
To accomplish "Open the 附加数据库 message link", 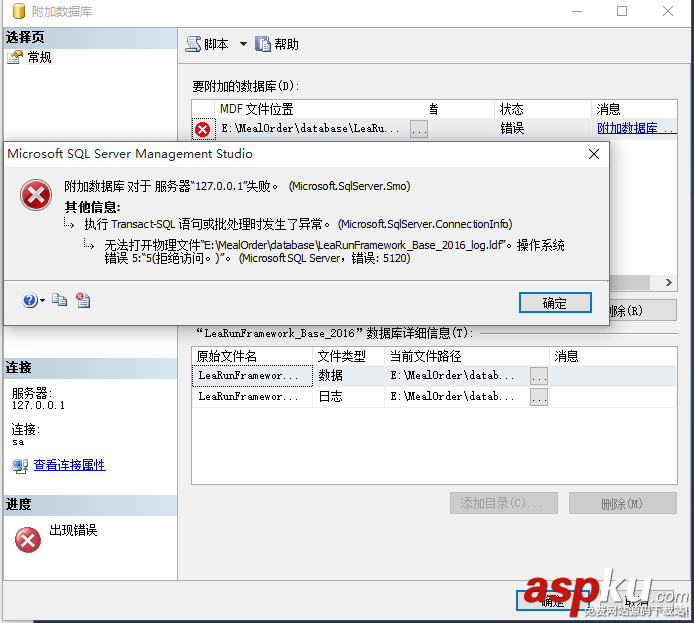I will pyautogui.click(x=636, y=128).
